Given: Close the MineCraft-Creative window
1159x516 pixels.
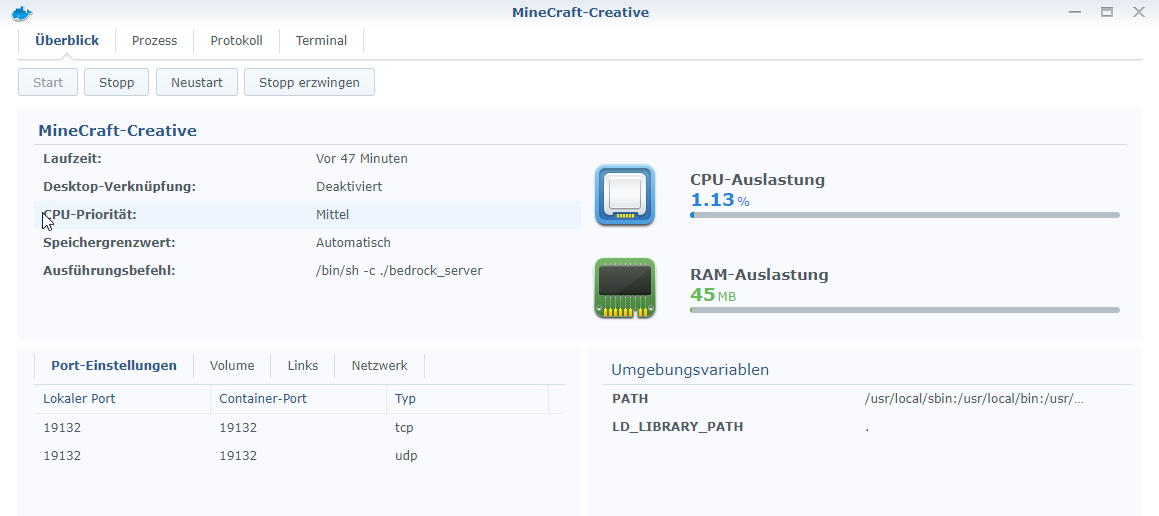Looking at the screenshot, I should 1138,12.
